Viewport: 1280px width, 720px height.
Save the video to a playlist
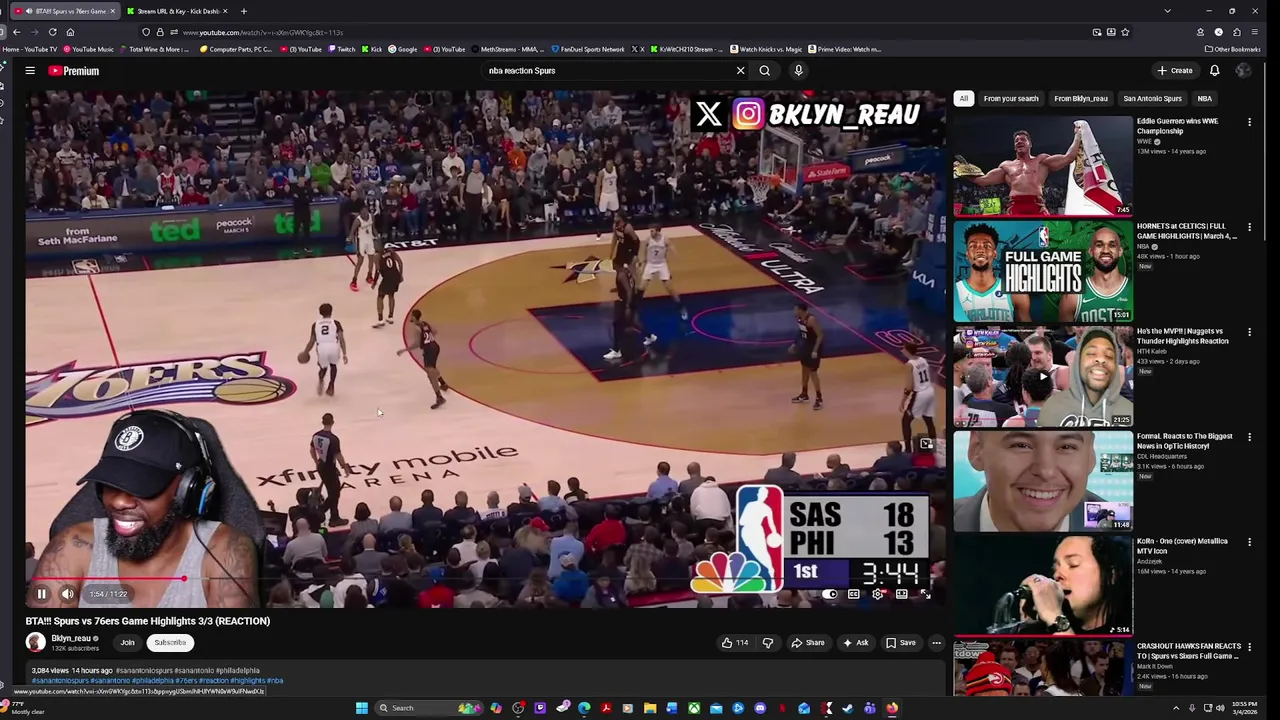[x=900, y=643]
